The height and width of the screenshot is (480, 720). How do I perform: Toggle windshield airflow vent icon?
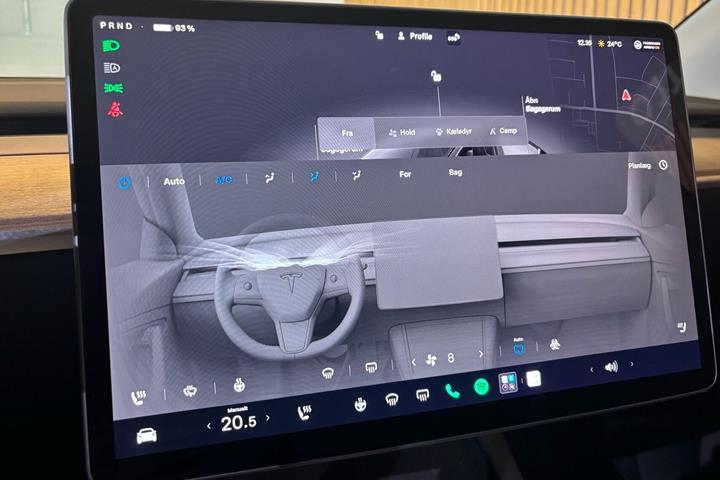[x=270, y=178]
